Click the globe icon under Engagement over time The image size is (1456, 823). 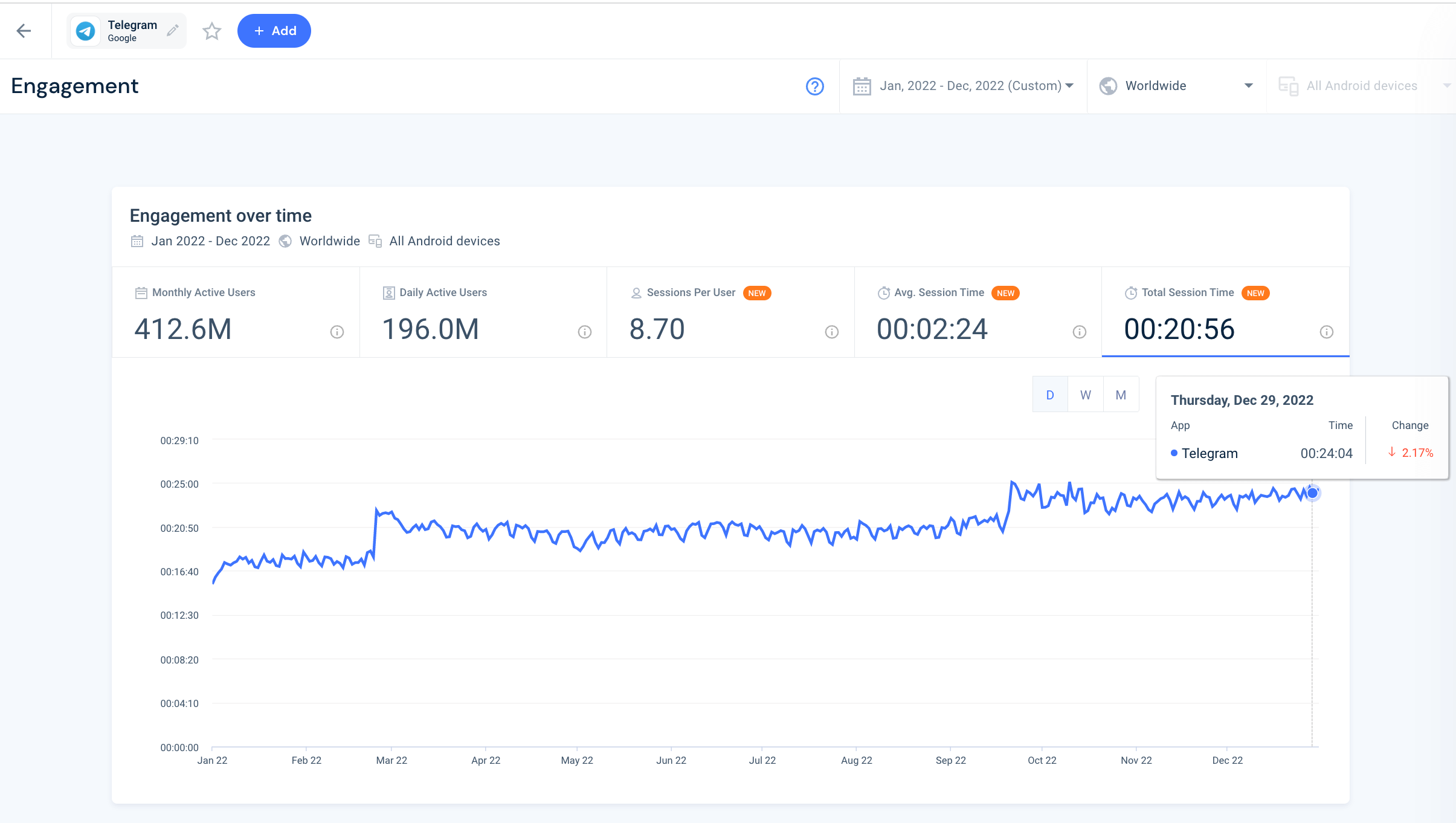point(285,242)
